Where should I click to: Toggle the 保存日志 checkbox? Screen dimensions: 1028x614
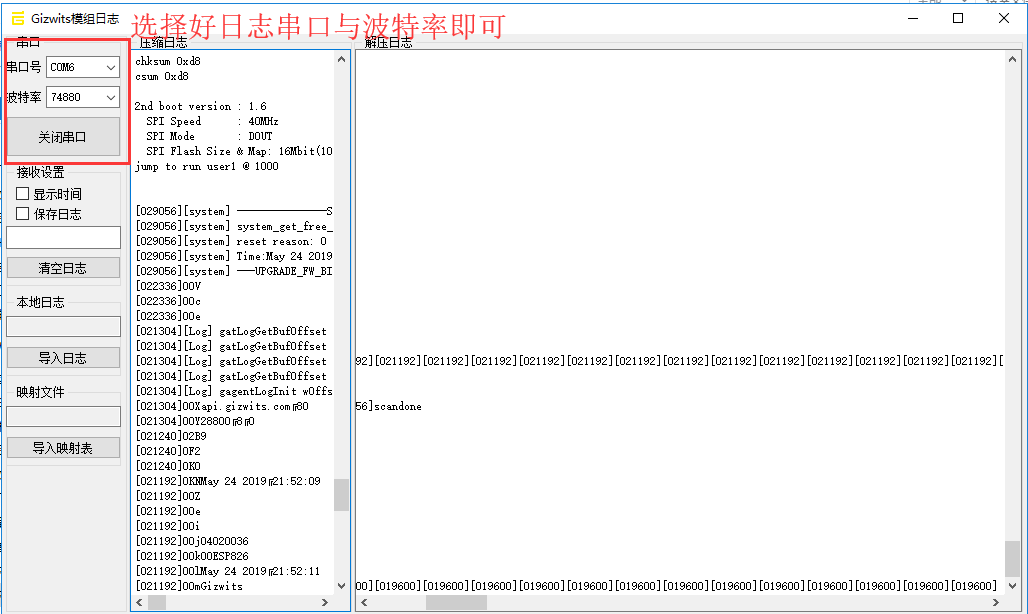[x=23, y=214]
